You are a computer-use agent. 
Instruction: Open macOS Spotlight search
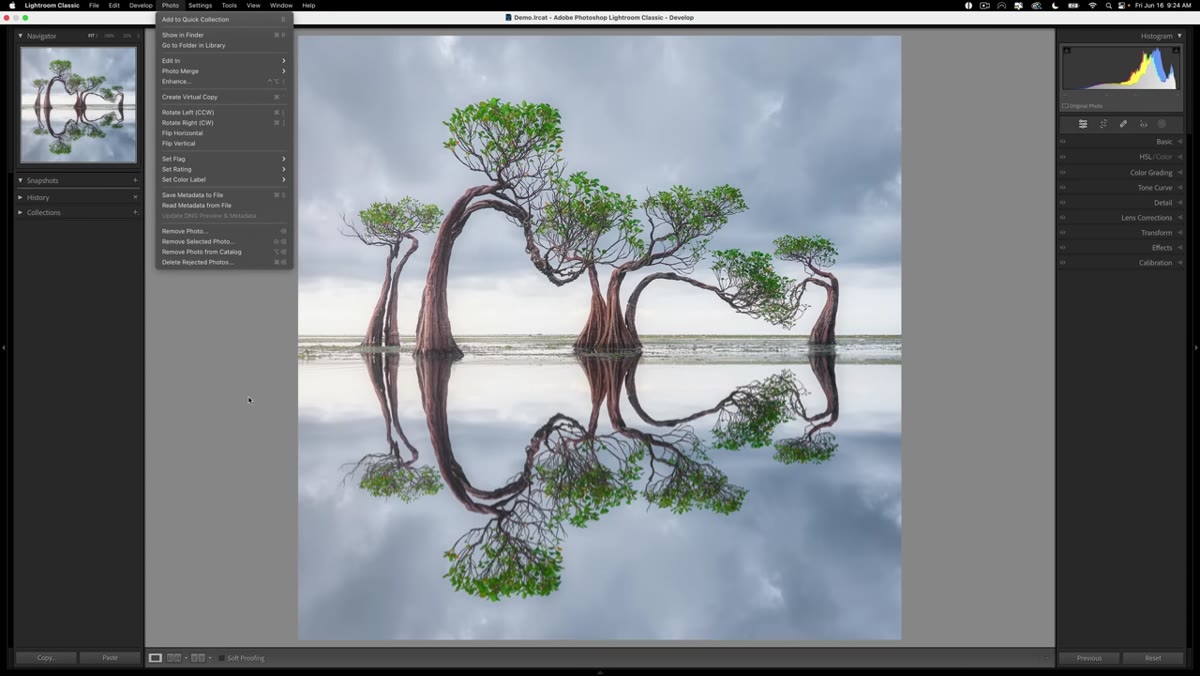(1108, 5)
